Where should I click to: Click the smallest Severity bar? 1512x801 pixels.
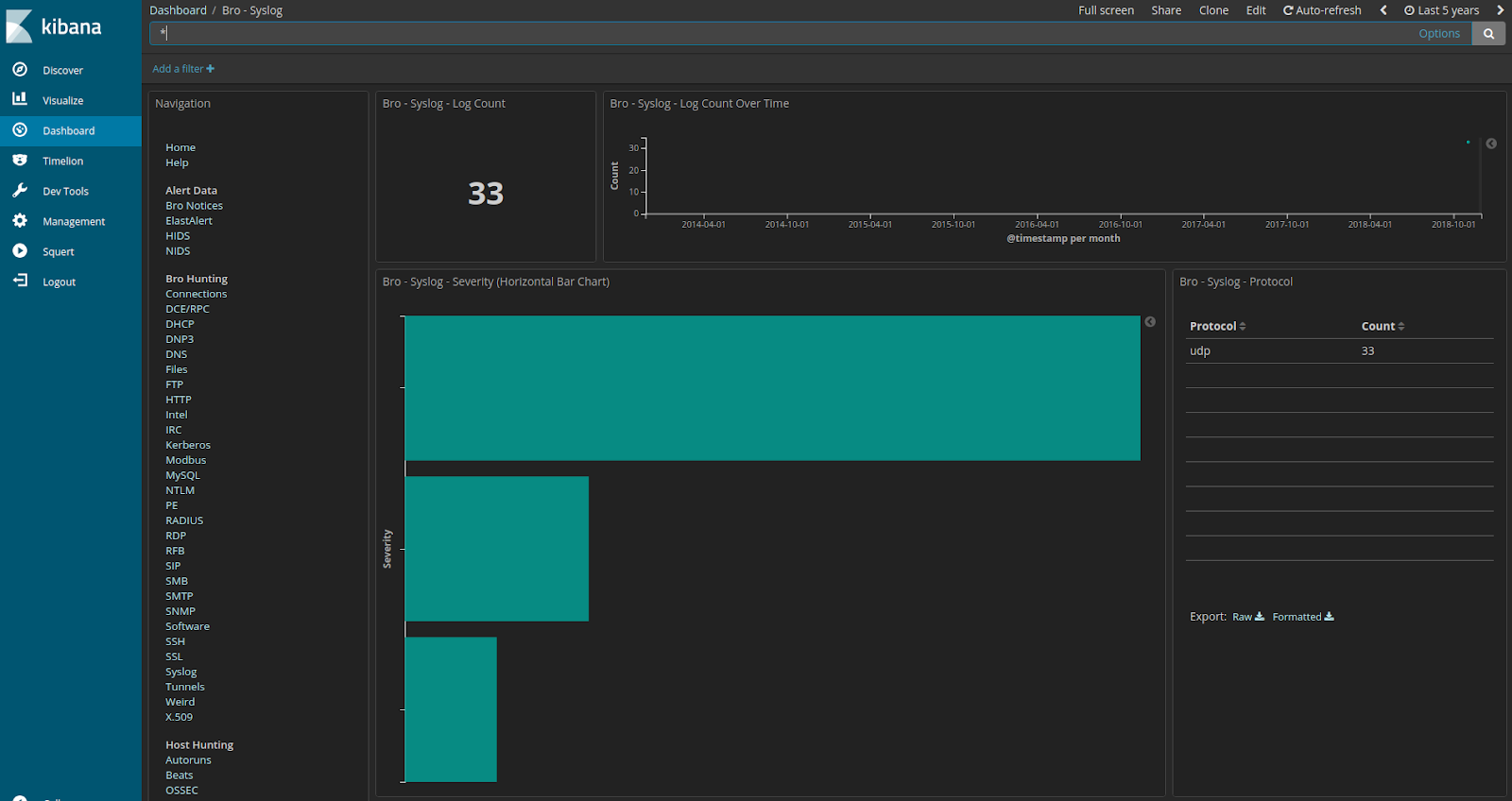click(451, 709)
